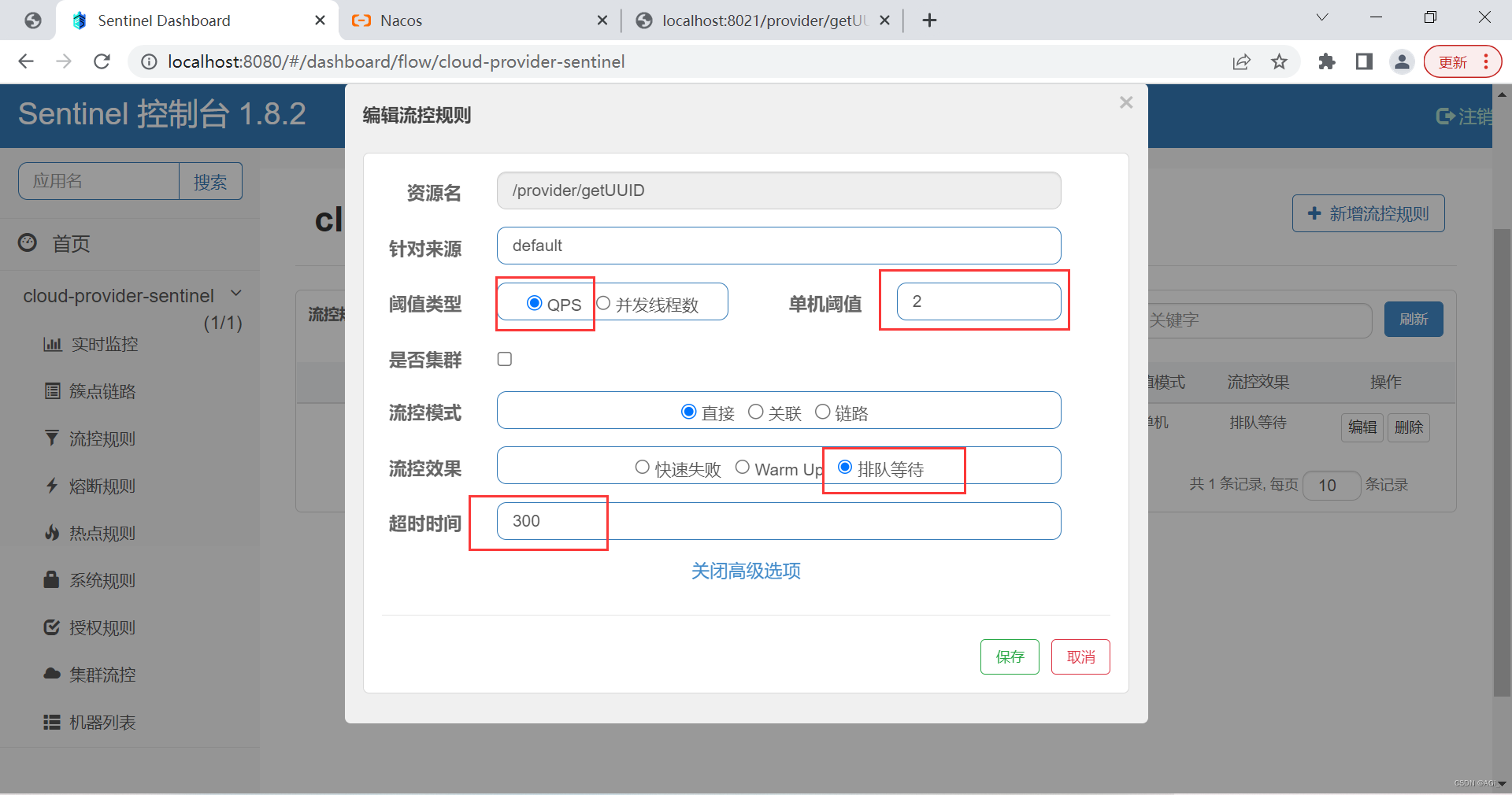Open 熔断规则 menu item

pyautogui.click(x=90, y=486)
